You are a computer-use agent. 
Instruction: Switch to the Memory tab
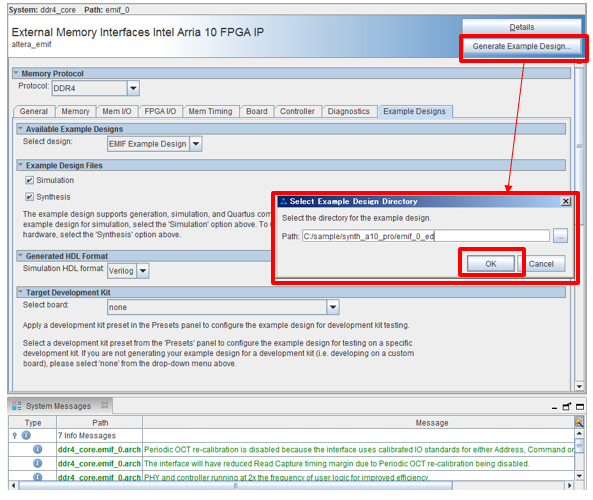pos(76,111)
